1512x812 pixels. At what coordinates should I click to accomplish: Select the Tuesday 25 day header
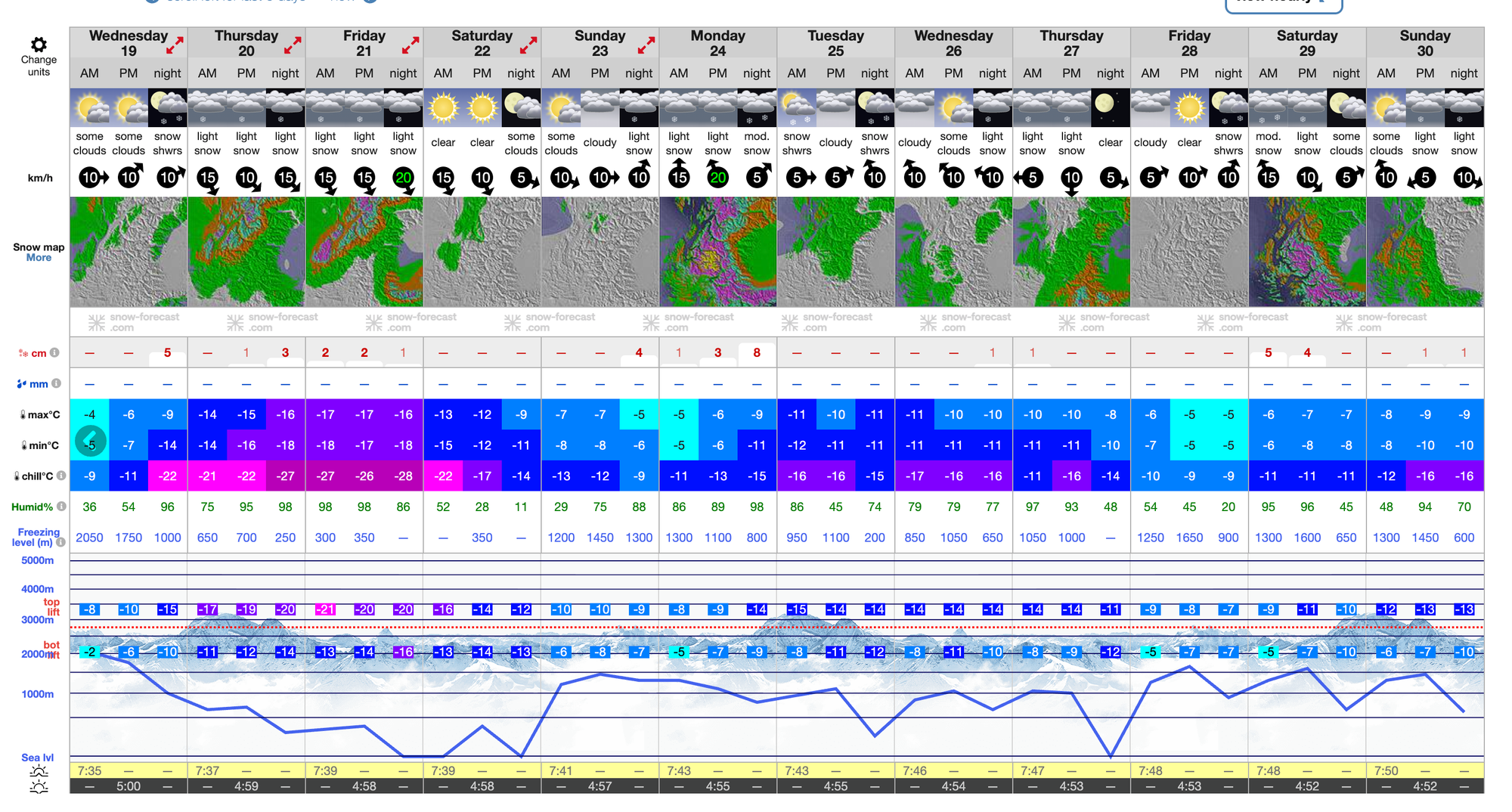click(835, 43)
